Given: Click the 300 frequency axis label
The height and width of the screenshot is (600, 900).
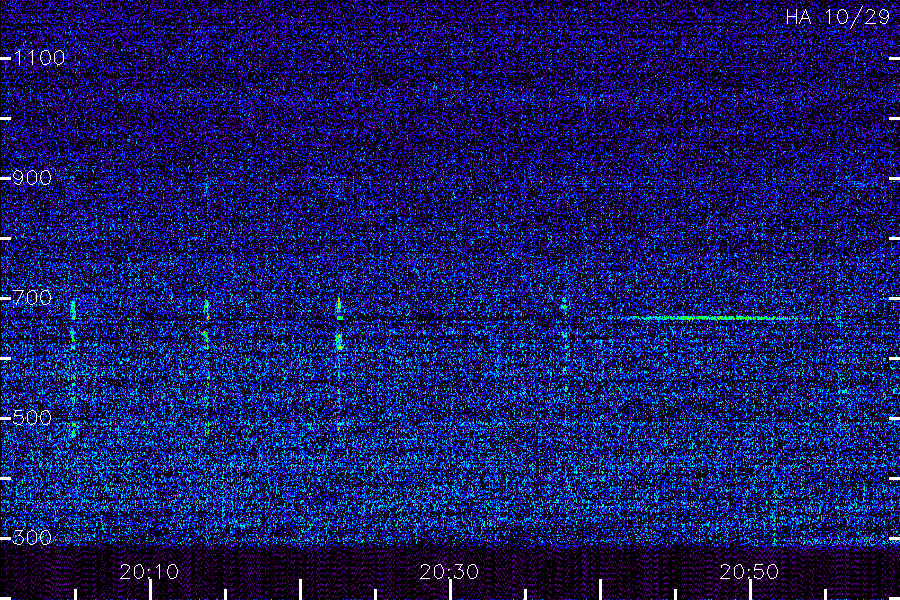Looking at the screenshot, I should point(32,538).
